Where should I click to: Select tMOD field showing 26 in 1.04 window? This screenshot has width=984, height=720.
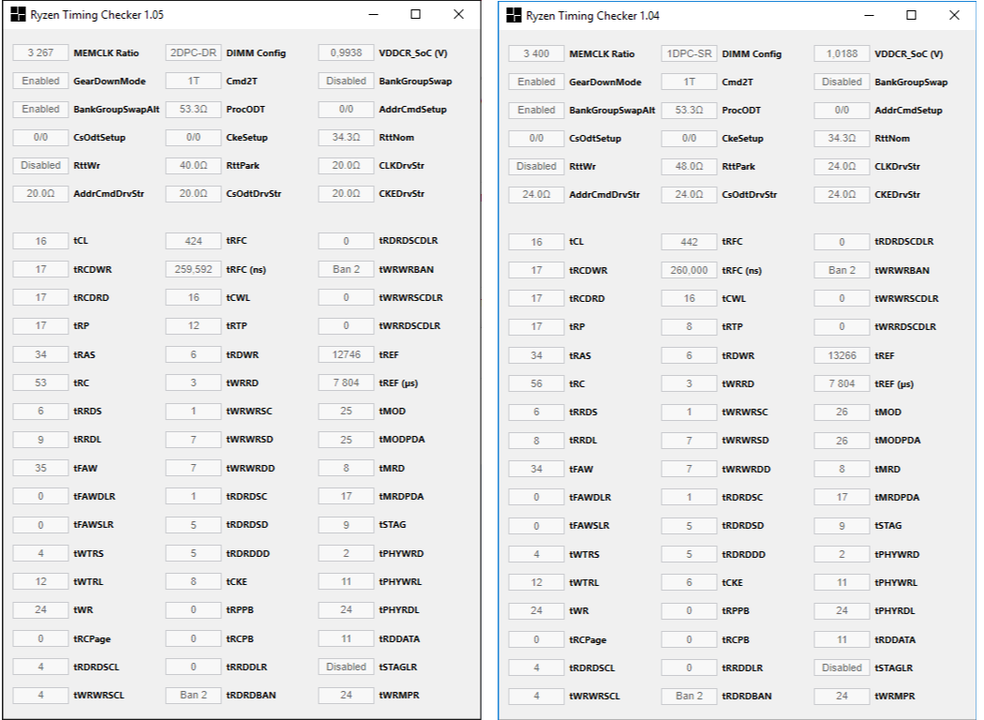pyautogui.click(x=842, y=412)
